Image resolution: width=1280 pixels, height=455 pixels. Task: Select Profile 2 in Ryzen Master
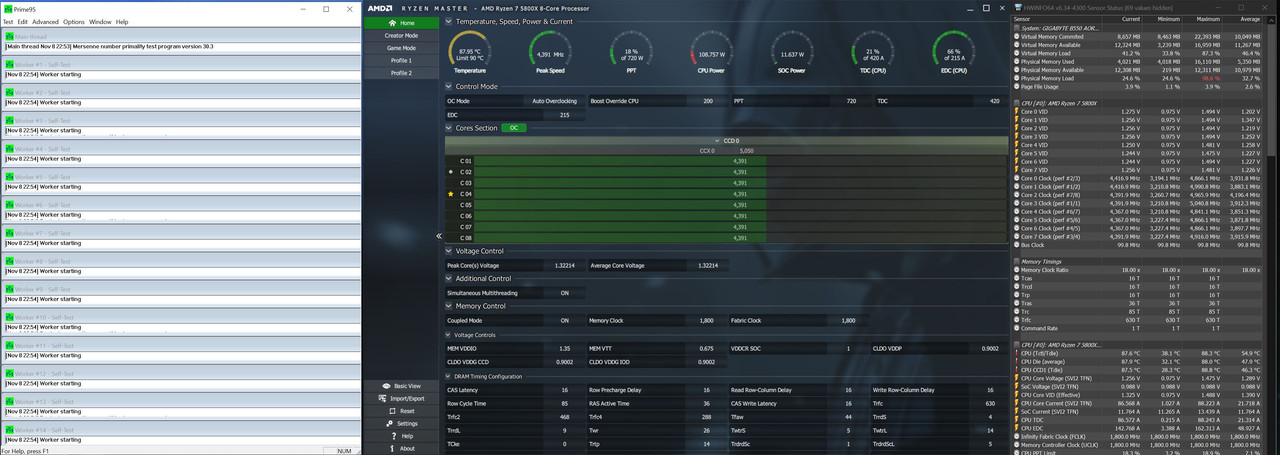(401, 73)
